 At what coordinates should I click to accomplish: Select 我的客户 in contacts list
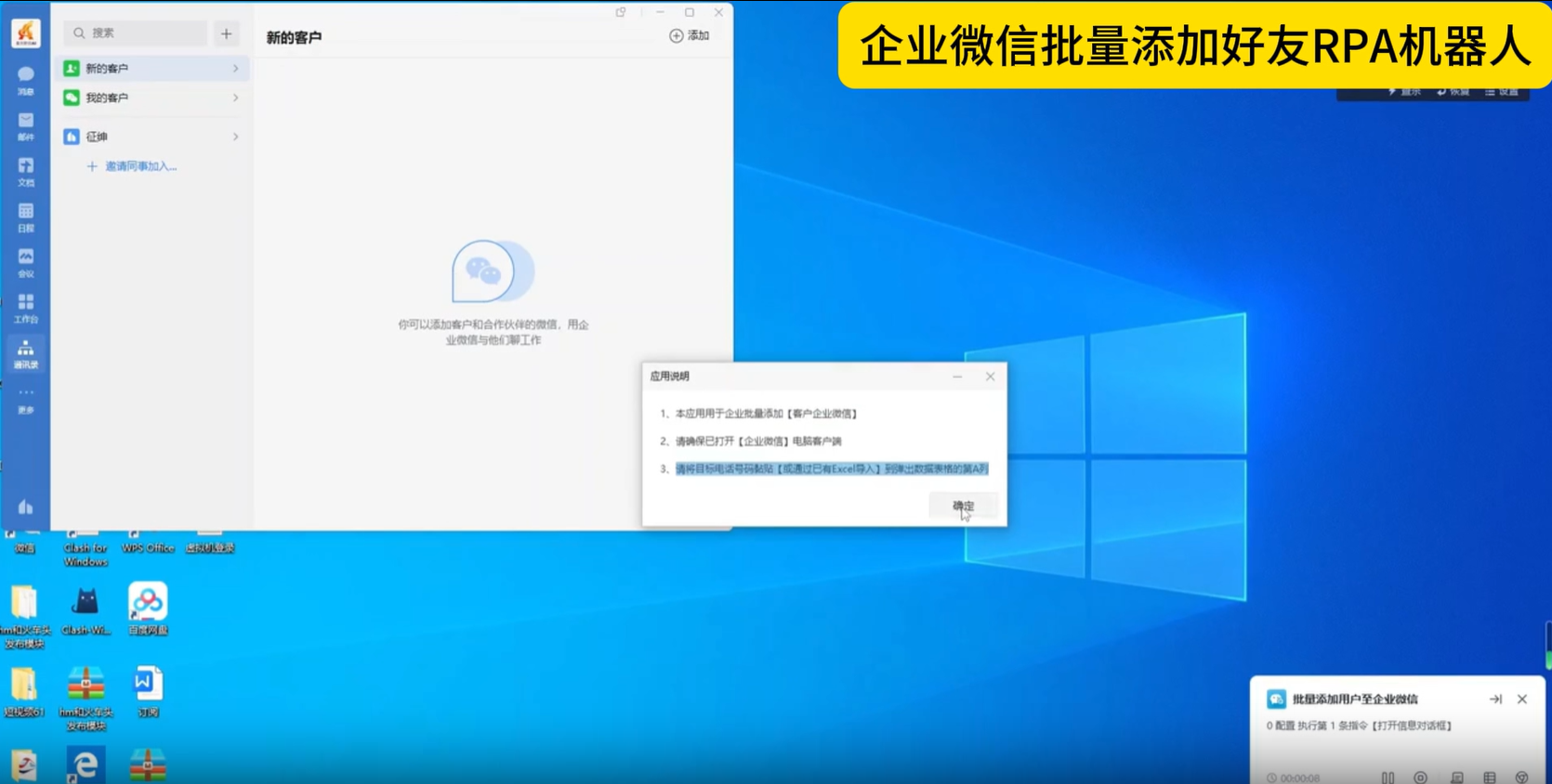click(x=151, y=98)
